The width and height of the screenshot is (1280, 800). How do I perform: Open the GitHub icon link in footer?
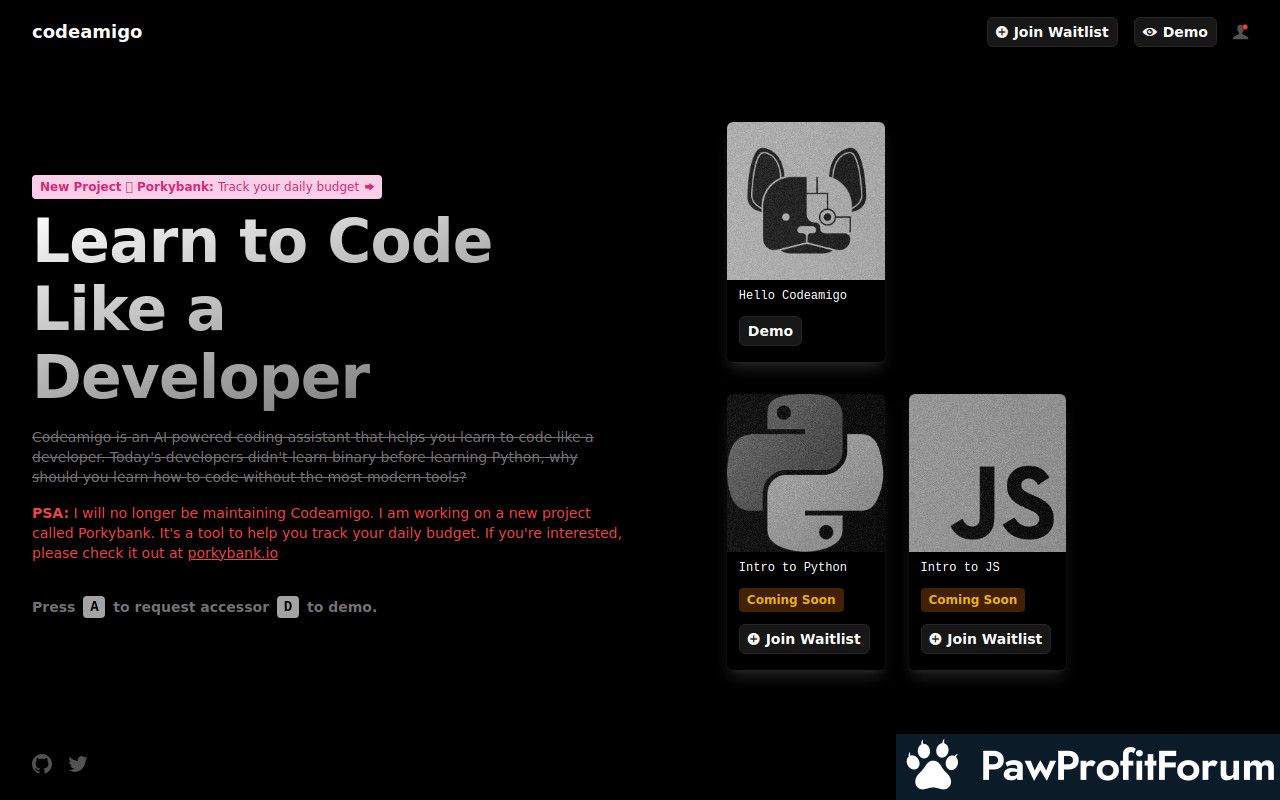pos(42,764)
